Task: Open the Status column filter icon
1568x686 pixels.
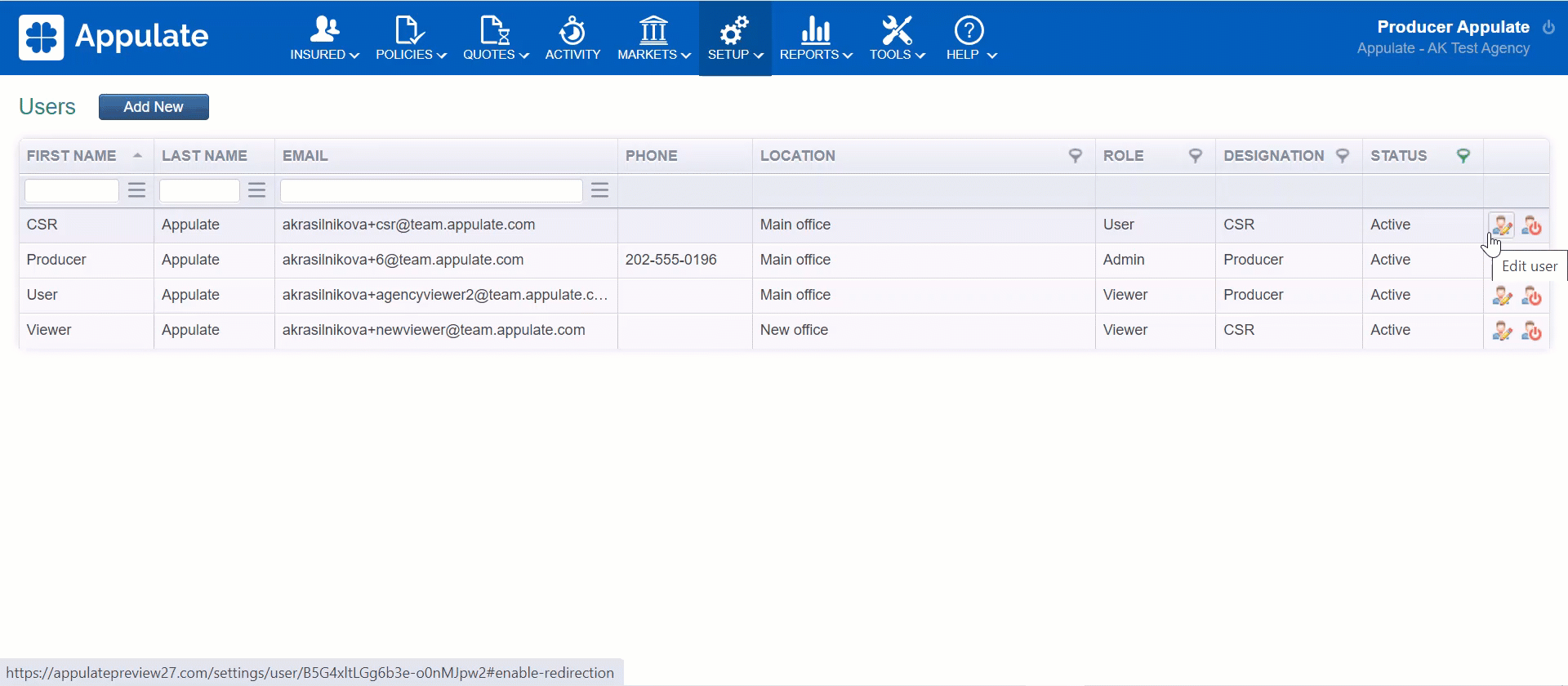Action: [x=1463, y=156]
